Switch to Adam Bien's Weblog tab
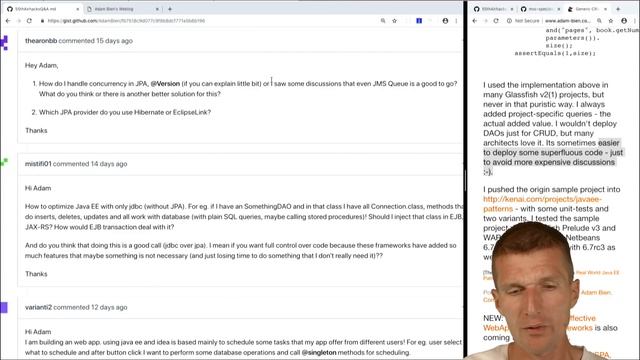 (x=122, y=9)
